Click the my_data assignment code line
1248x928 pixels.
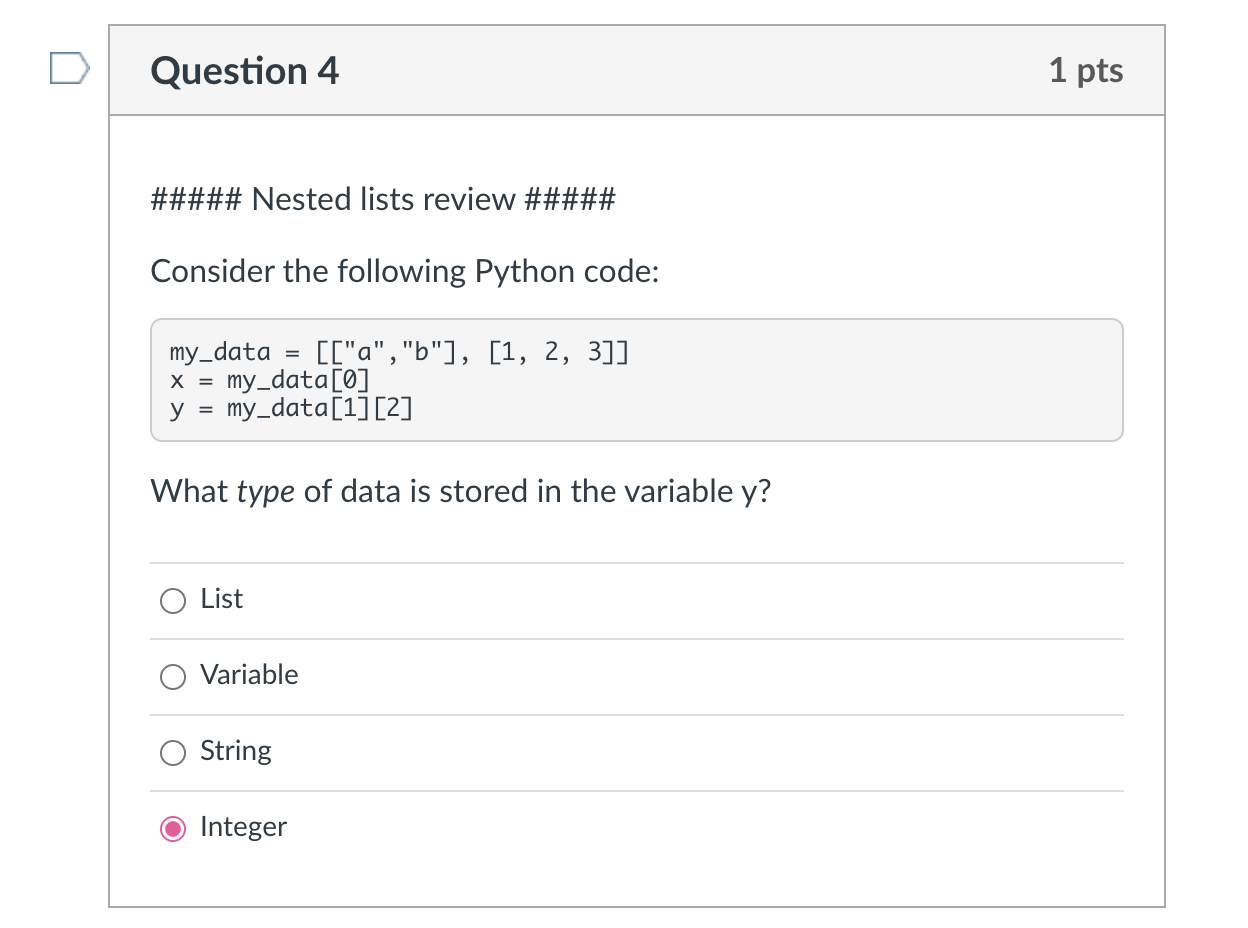[400, 352]
